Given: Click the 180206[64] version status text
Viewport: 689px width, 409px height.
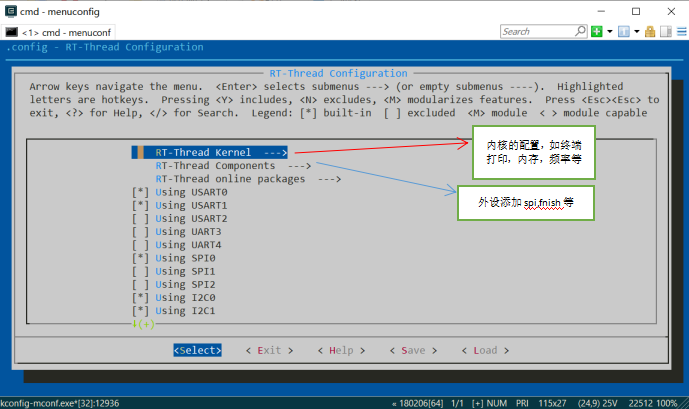Looking at the screenshot, I should coord(417,403).
